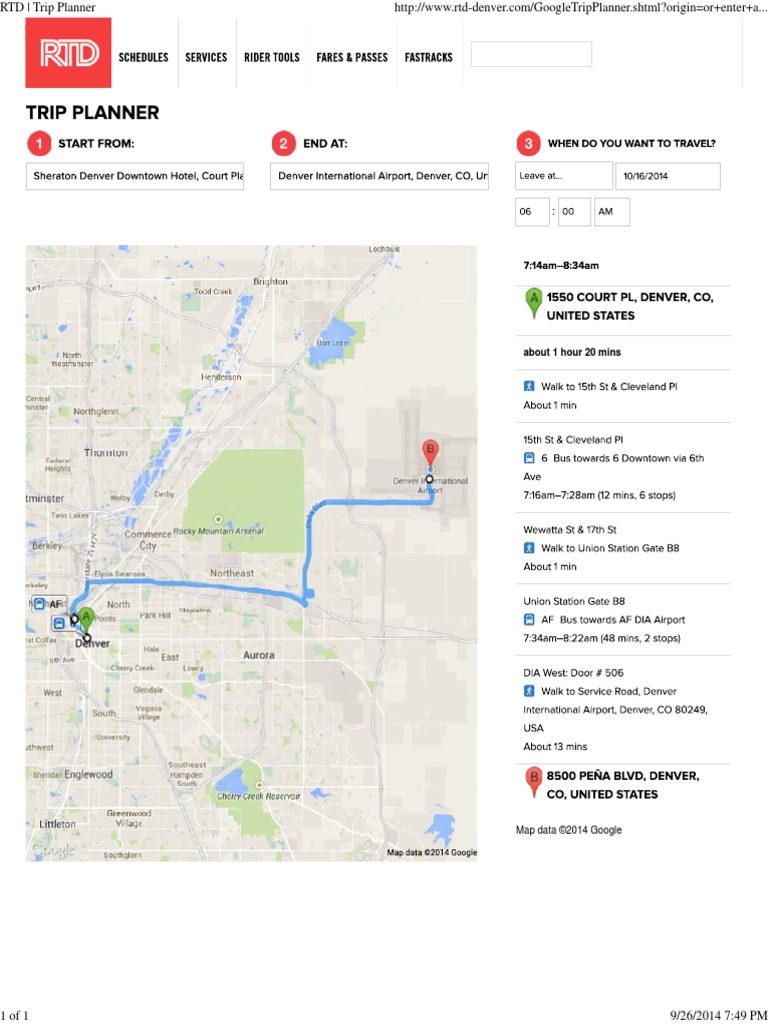The image size is (768, 1024).
Task: Click '7:34am–8:22am (48 mins, 2 stops)' text
Action: pyautogui.click(x=601, y=638)
